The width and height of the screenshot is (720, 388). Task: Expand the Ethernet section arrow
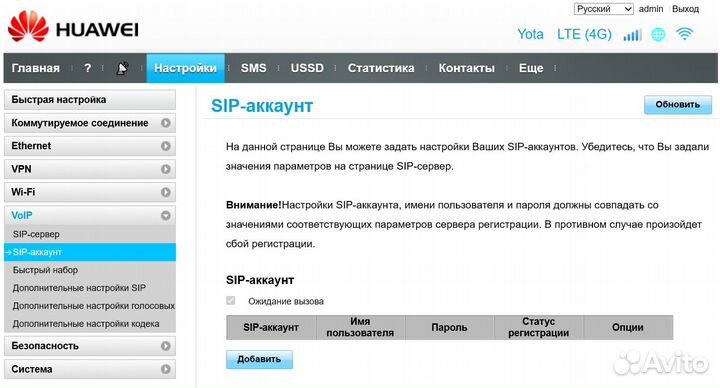pyautogui.click(x=166, y=146)
